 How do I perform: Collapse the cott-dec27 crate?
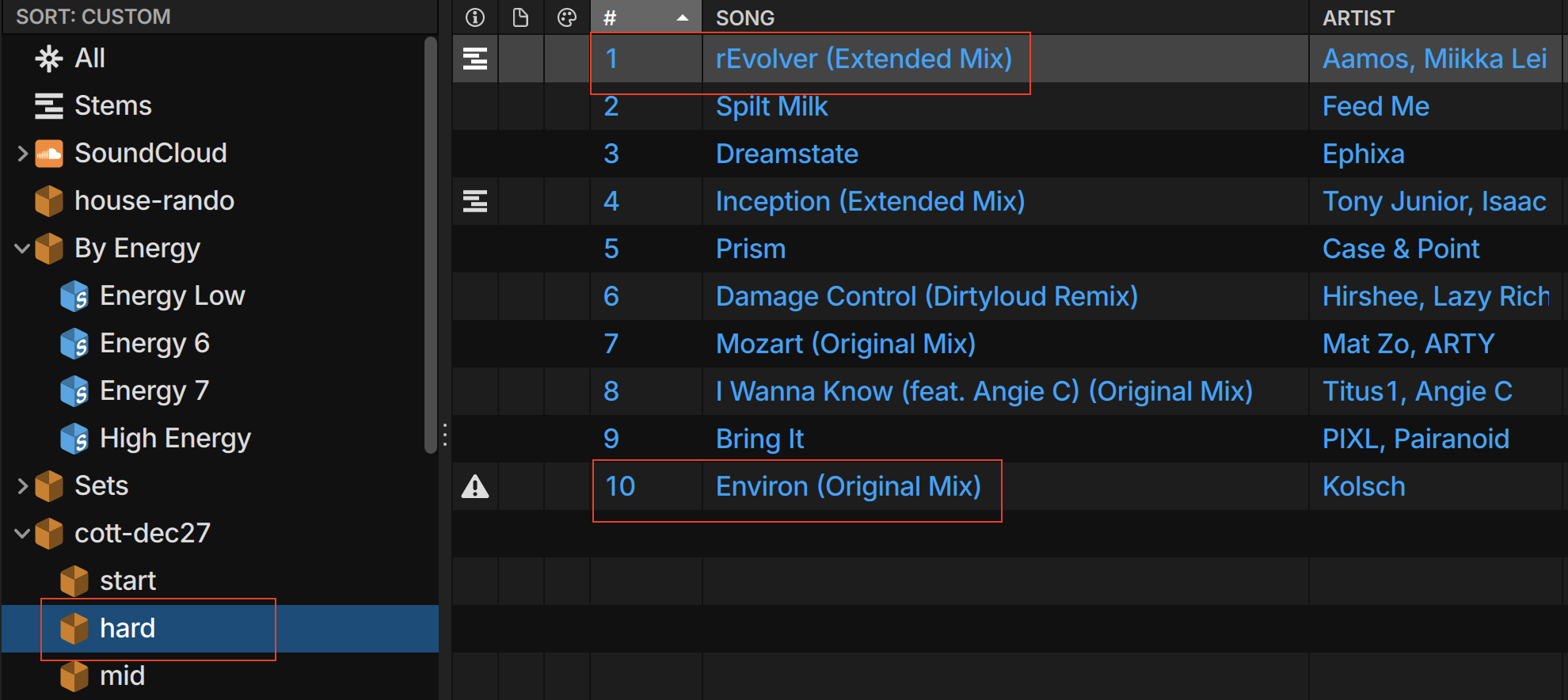point(22,534)
